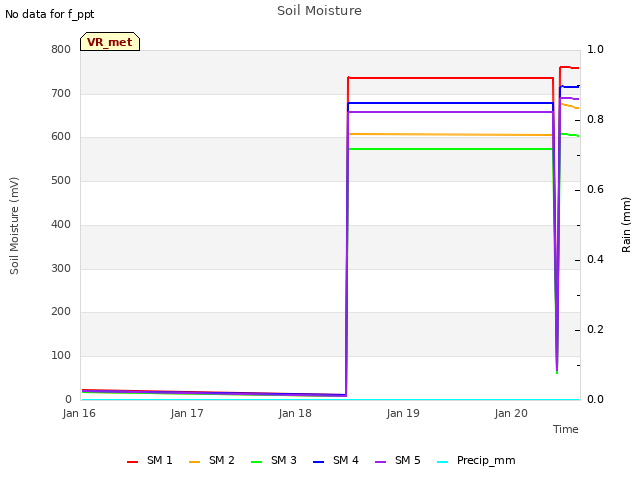Click the orange SM 2 plateau line

pos(451,134)
